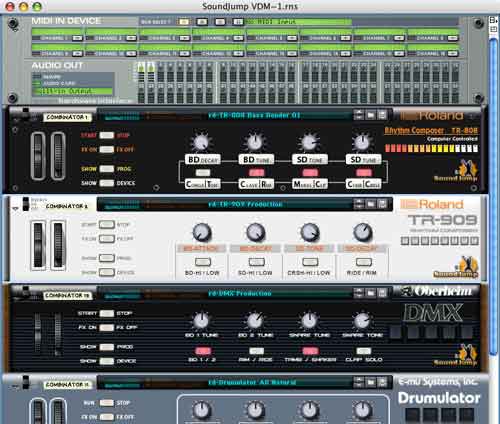Open the patch browser folder on DMX Combinator

371,293
